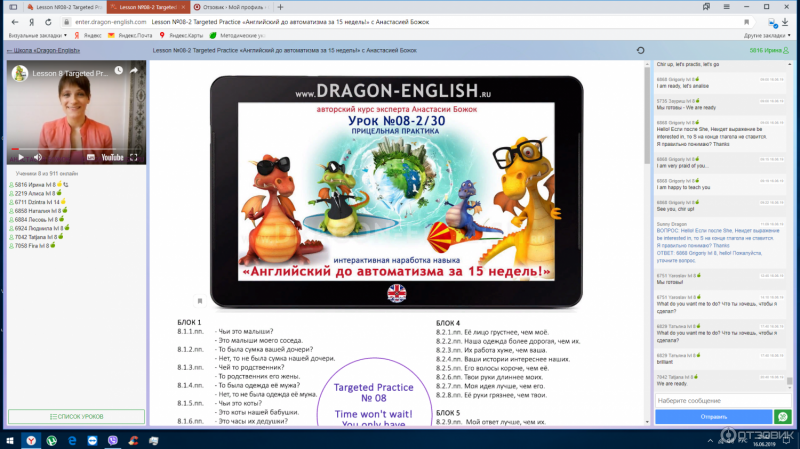Open browser downloads arrow icon
Screen dimensions: 800x449
pos(785,22)
